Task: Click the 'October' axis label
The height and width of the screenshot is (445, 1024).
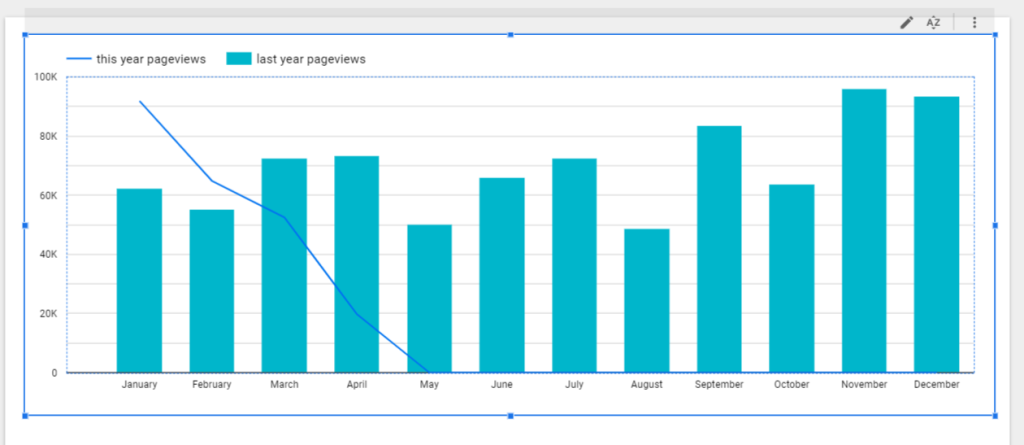Action: (791, 384)
